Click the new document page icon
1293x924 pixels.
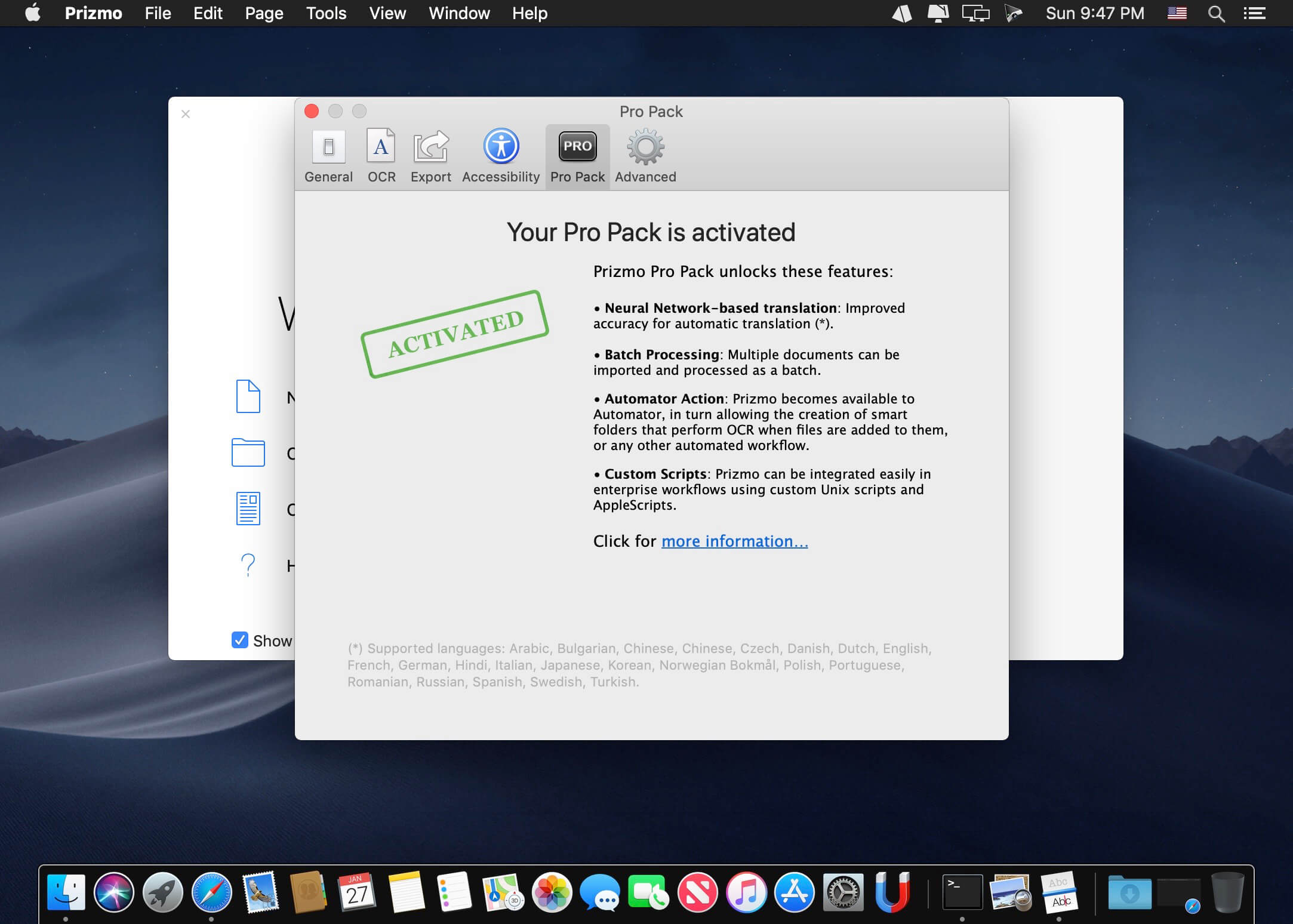[248, 396]
